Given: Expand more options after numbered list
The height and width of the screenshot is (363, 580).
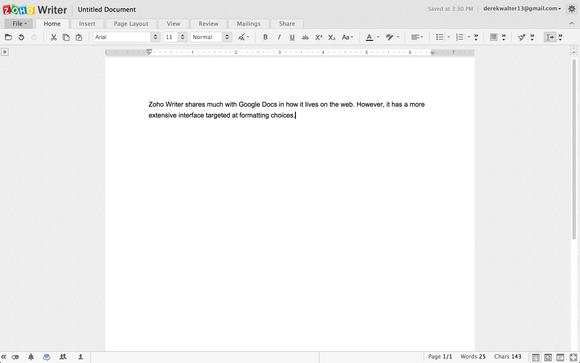Looking at the screenshot, I should (476, 37).
